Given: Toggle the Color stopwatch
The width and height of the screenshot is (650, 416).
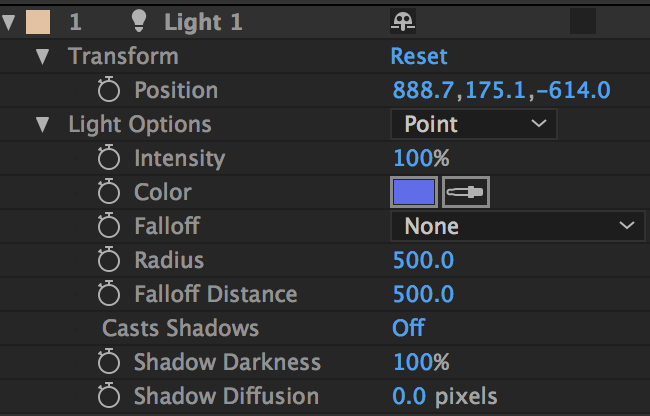Looking at the screenshot, I should 109,191.
